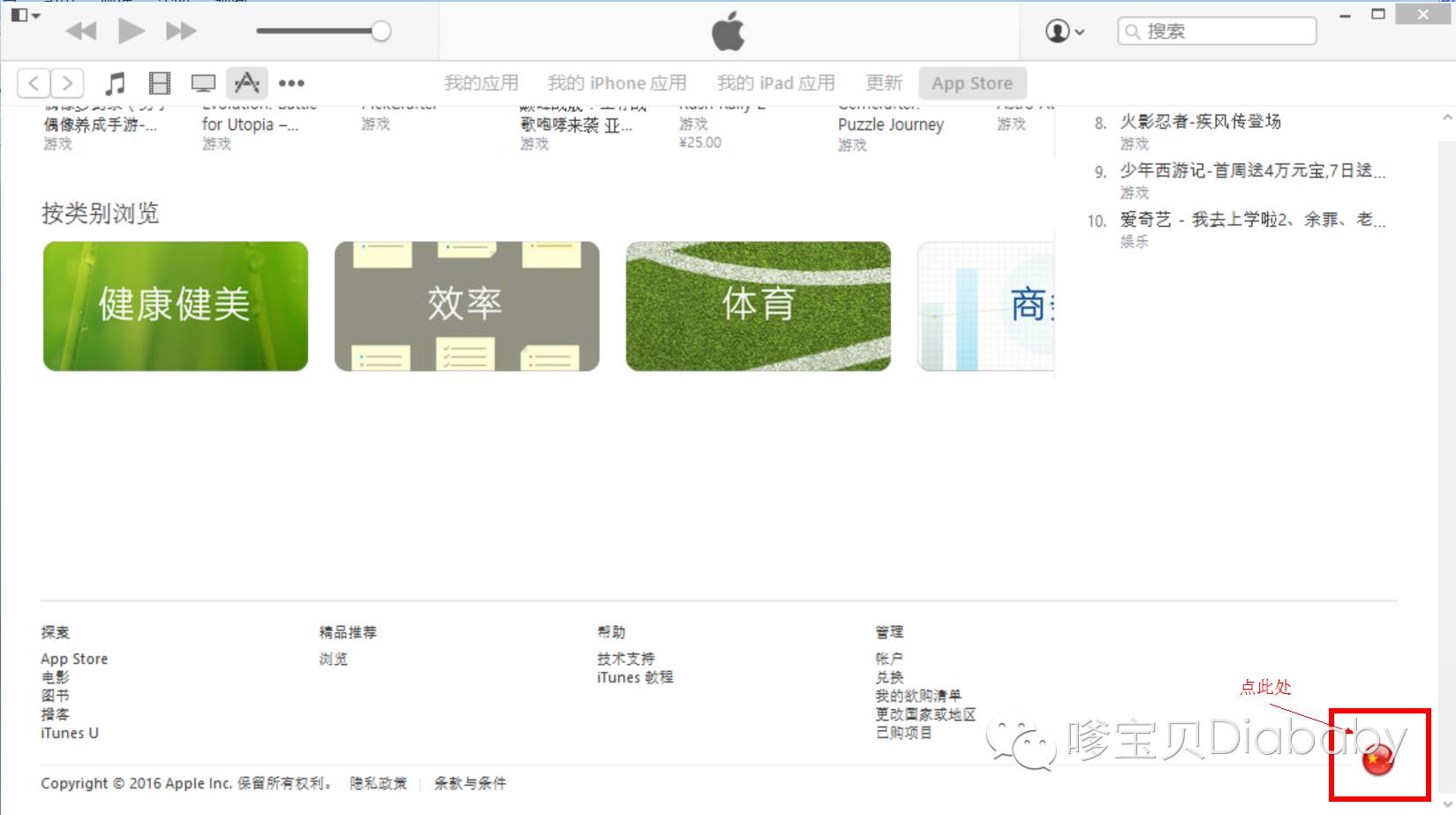
Task: Click the 更改国家或地区 footer link
Action: [926, 714]
